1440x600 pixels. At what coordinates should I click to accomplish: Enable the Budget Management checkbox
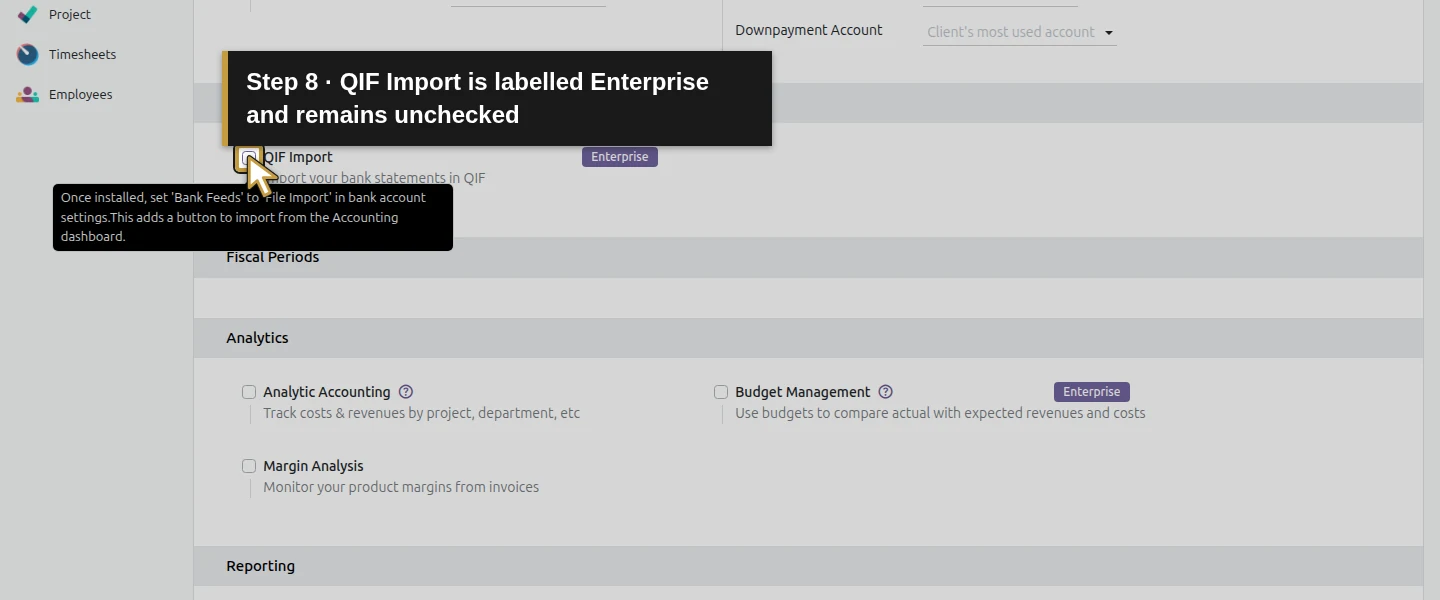[x=721, y=392]
